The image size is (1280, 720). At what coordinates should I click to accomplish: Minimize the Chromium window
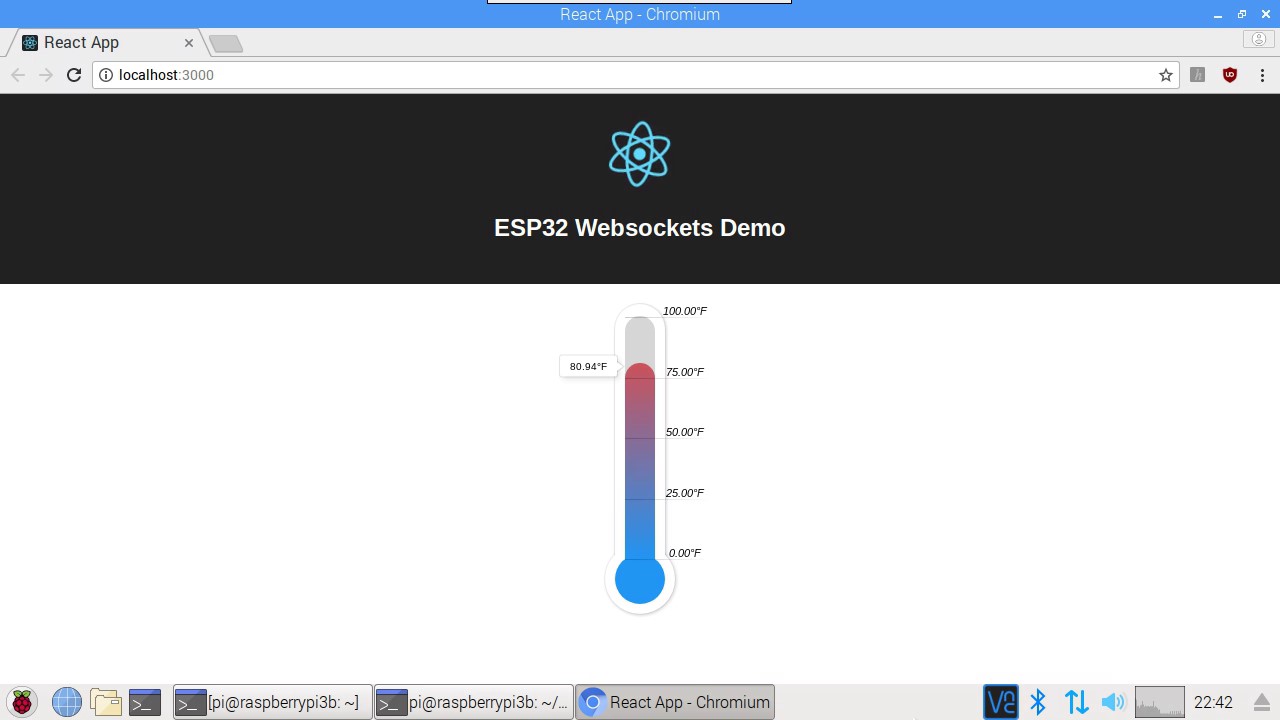(1218, 15)
